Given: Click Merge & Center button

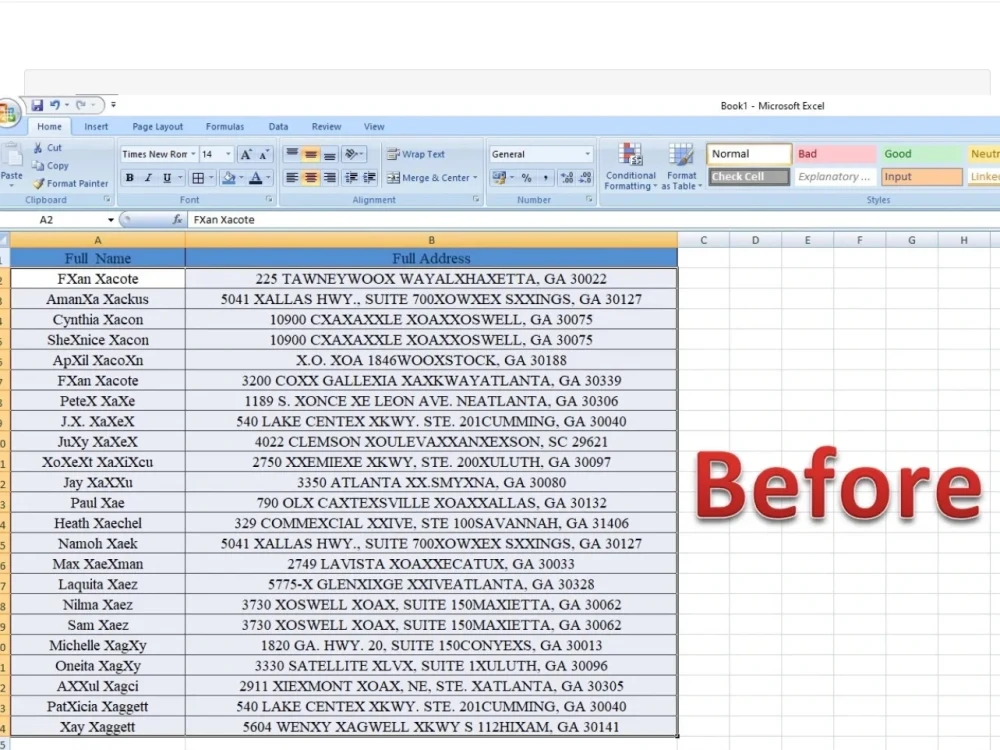Looking at the screenshot, I should coord(428,178).
